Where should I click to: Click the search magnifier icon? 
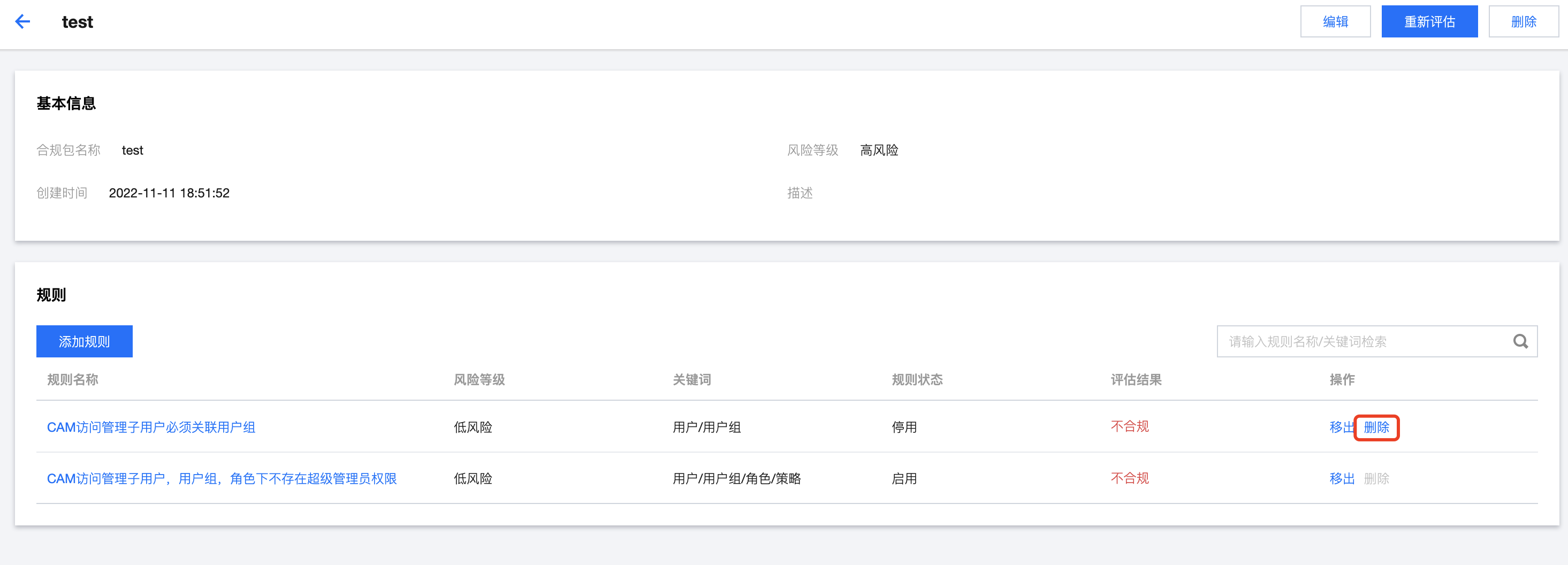(1520, 341)
